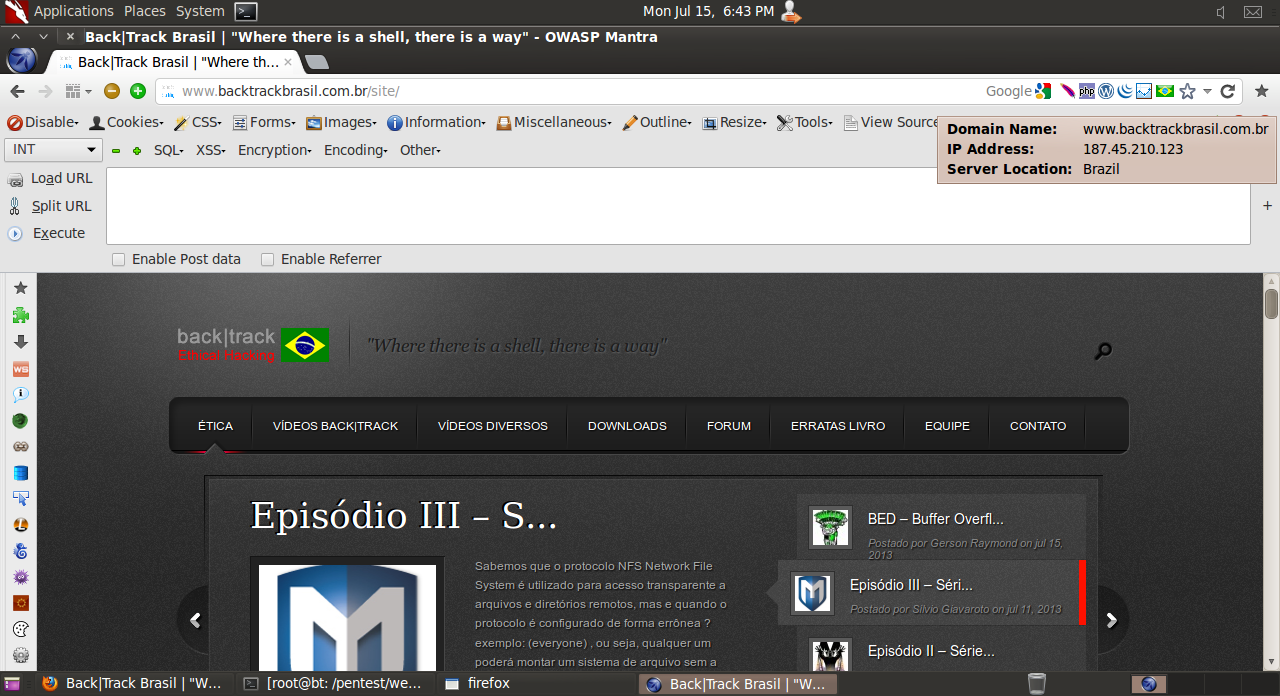Viewport: 1280px width, 696px height.
Task: Open the Encoding dropdown in HackBar
Action: pos(357,150)
